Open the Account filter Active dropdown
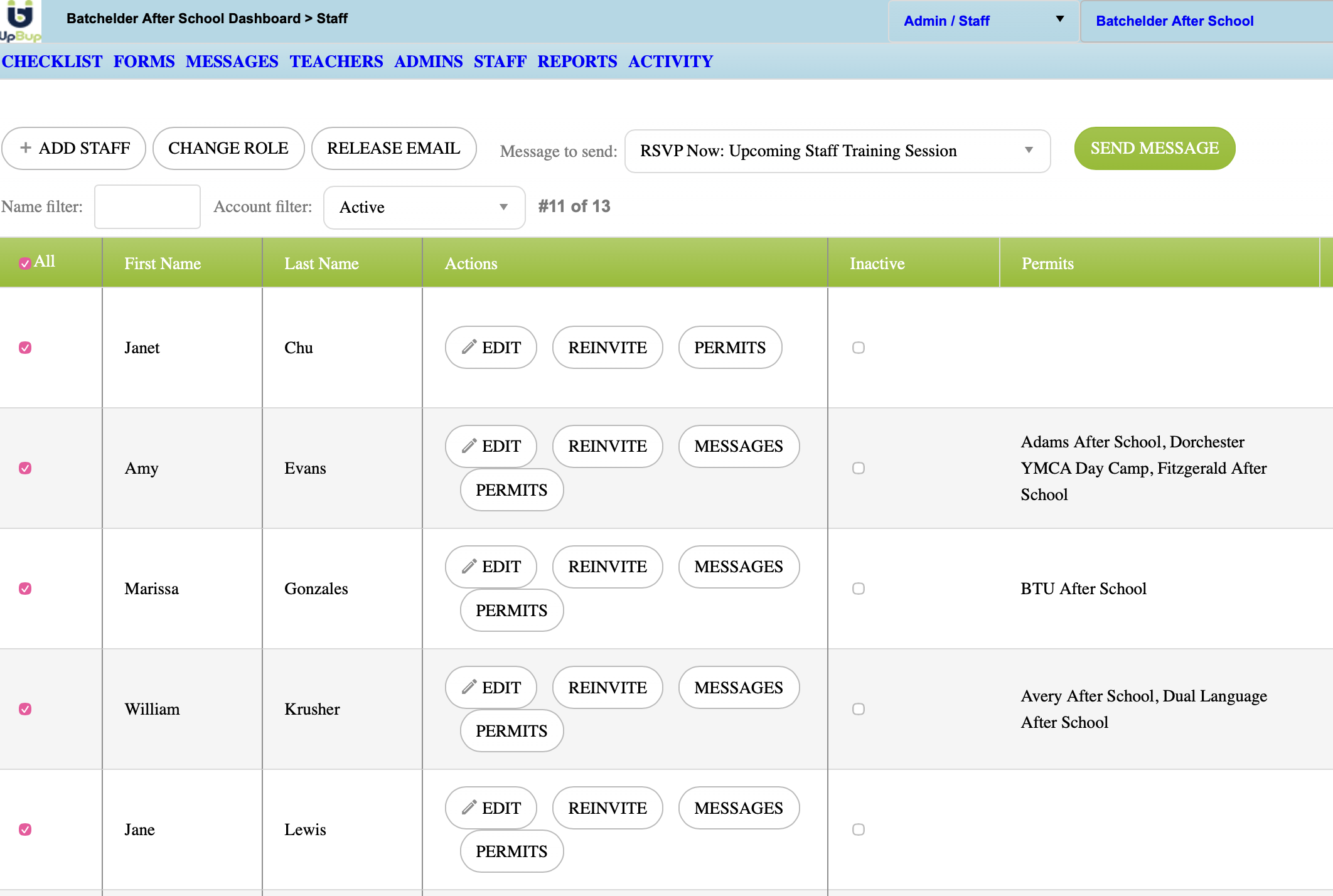The image size is (1333, 896). tap(424, 207)
